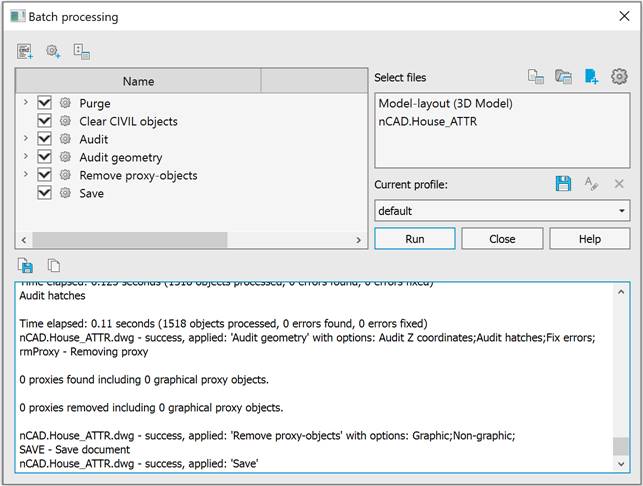Open settings gear for Remove proxy-objects
The height and width of the screenshot is (486, 643).
tap(65, 175)
